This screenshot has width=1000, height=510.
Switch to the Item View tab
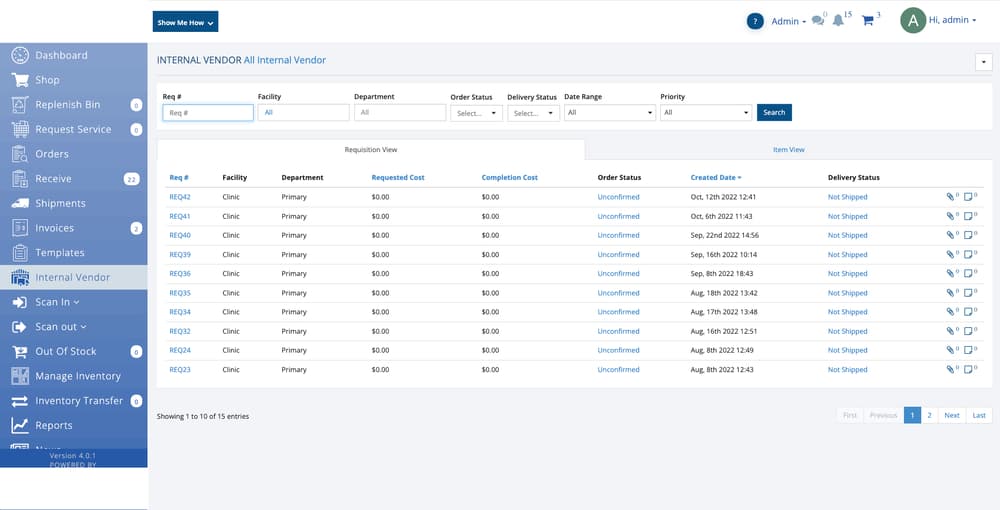788,150
